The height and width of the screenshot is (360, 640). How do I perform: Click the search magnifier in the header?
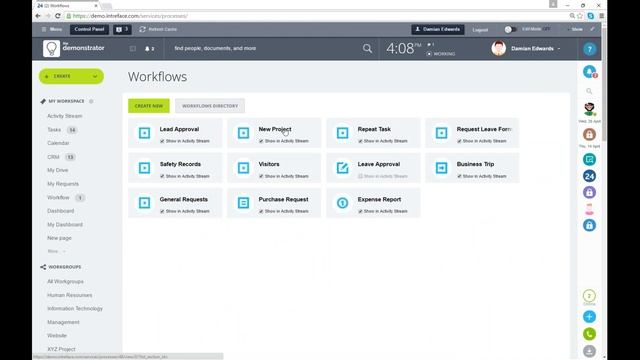[367, 49]
